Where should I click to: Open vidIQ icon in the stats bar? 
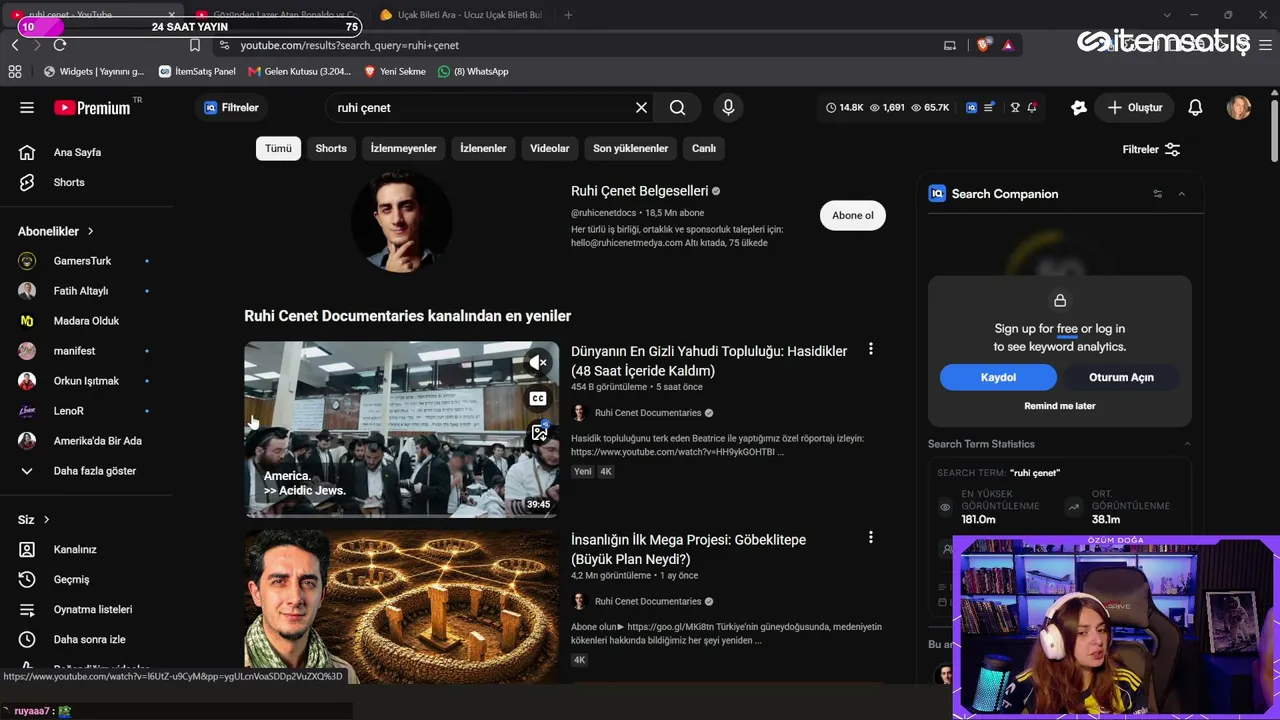[971, 107]
